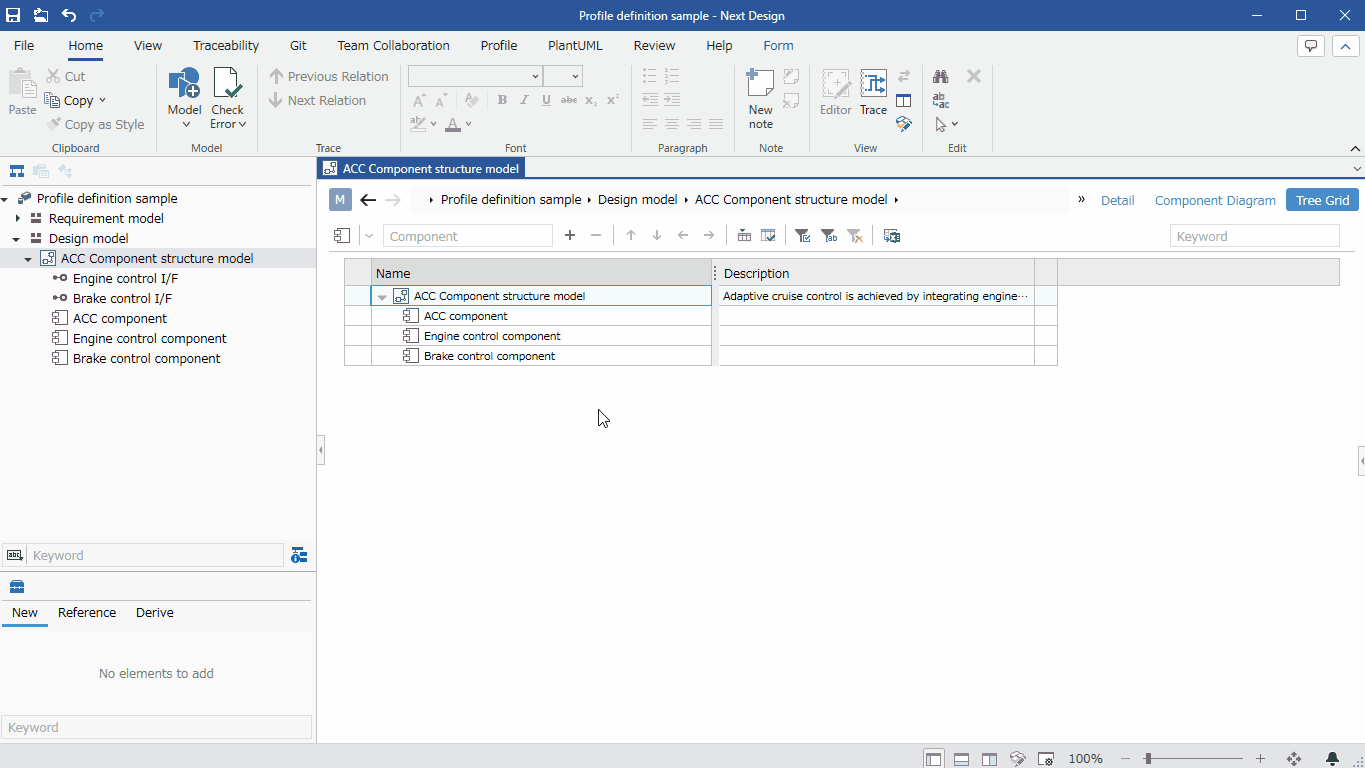Viewport: 1365px width, 768px height.
Task: Expand the Requirement model tree node
Action: tap(18, 218)
